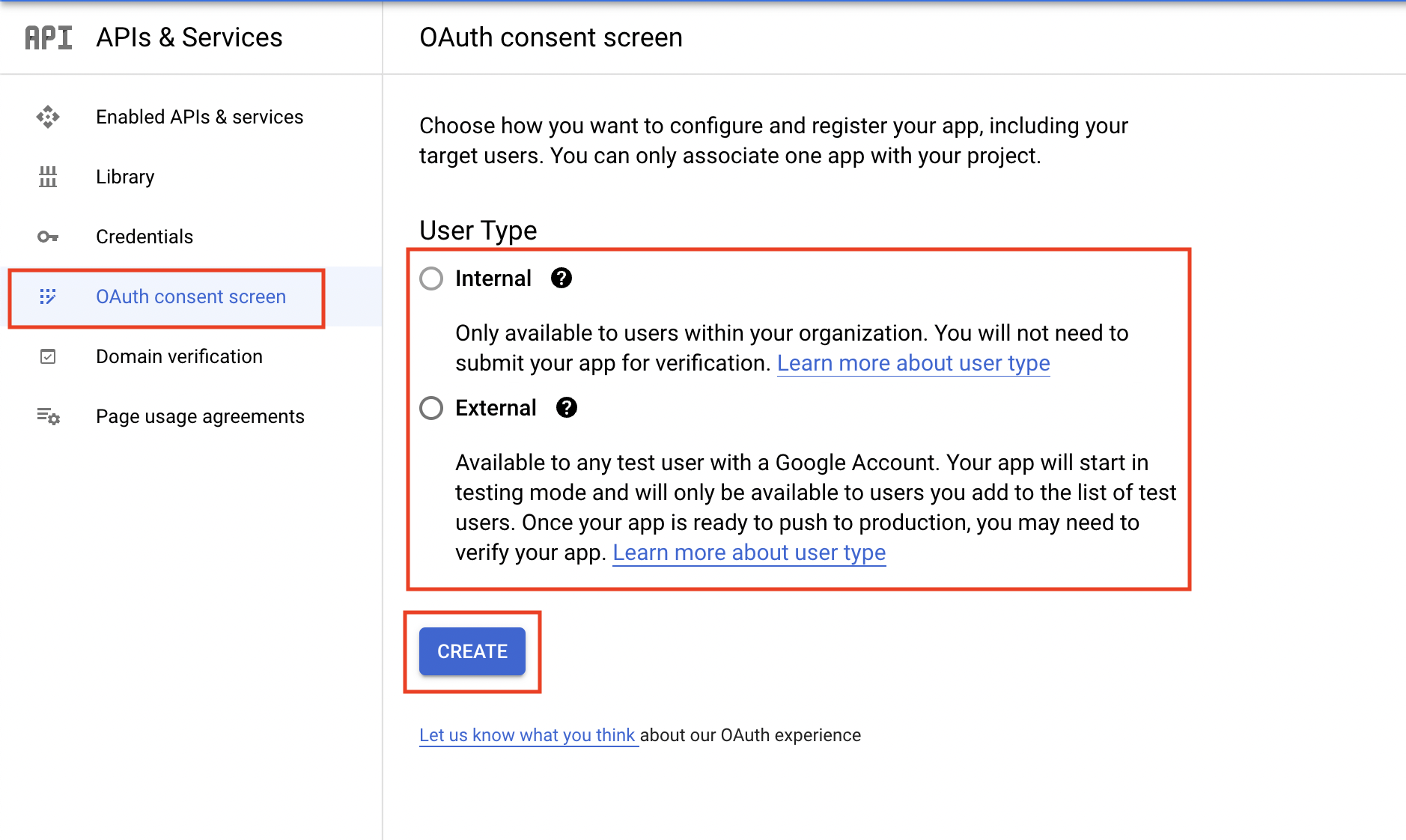Open Learn more about user type under External

pos(749,553)
